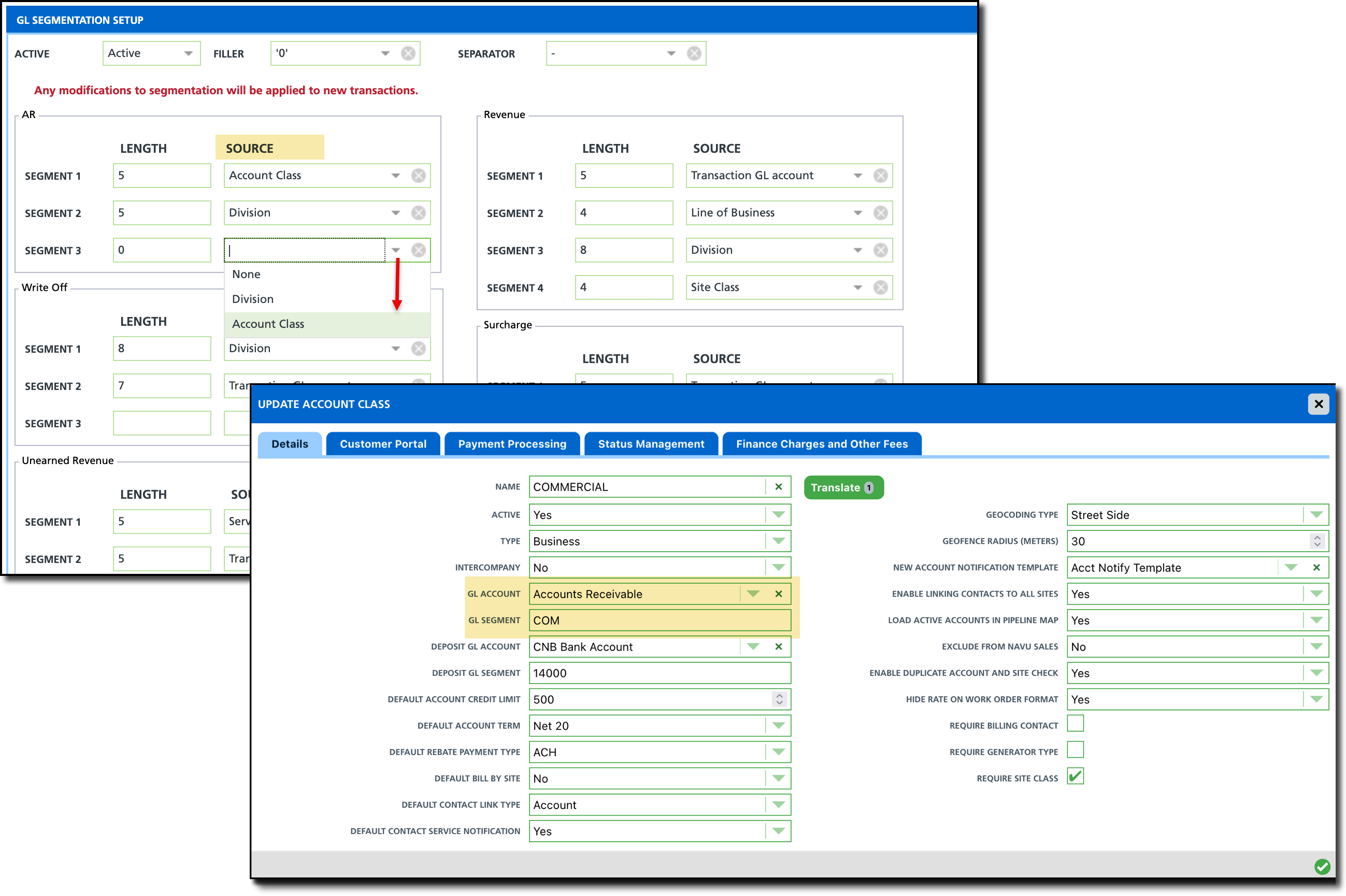Open Revenue Segment 2 Line of Business dropdown
Image resolution: width=1346 pixels, height=896 pixels.
(x=857, y=212)
